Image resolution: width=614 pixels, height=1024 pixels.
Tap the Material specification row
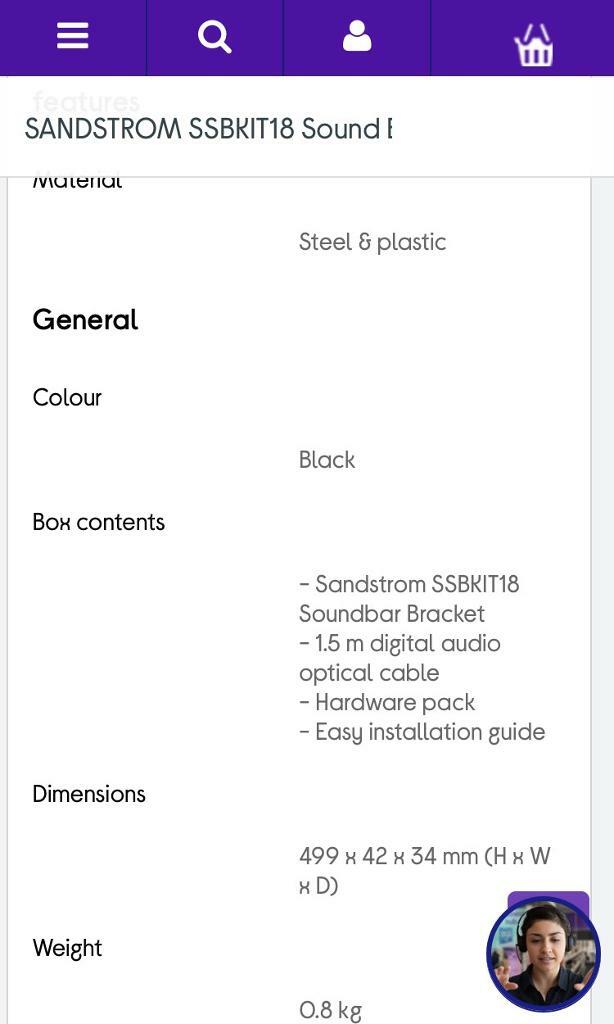tap(77, 180)
